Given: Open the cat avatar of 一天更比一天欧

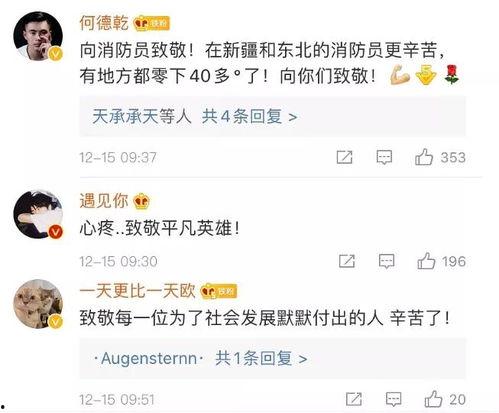Looking at the screenshot, I should (38, 304).
